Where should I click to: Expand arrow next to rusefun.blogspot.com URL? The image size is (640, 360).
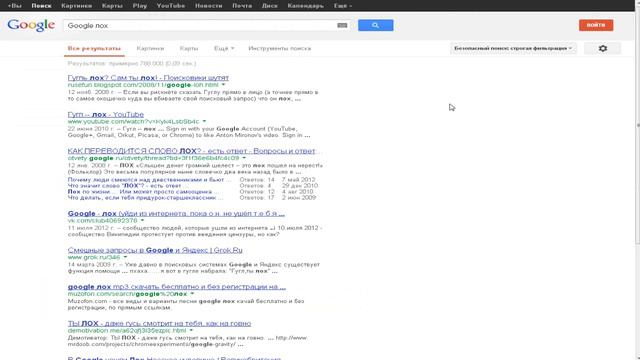(x=223, y=85)
